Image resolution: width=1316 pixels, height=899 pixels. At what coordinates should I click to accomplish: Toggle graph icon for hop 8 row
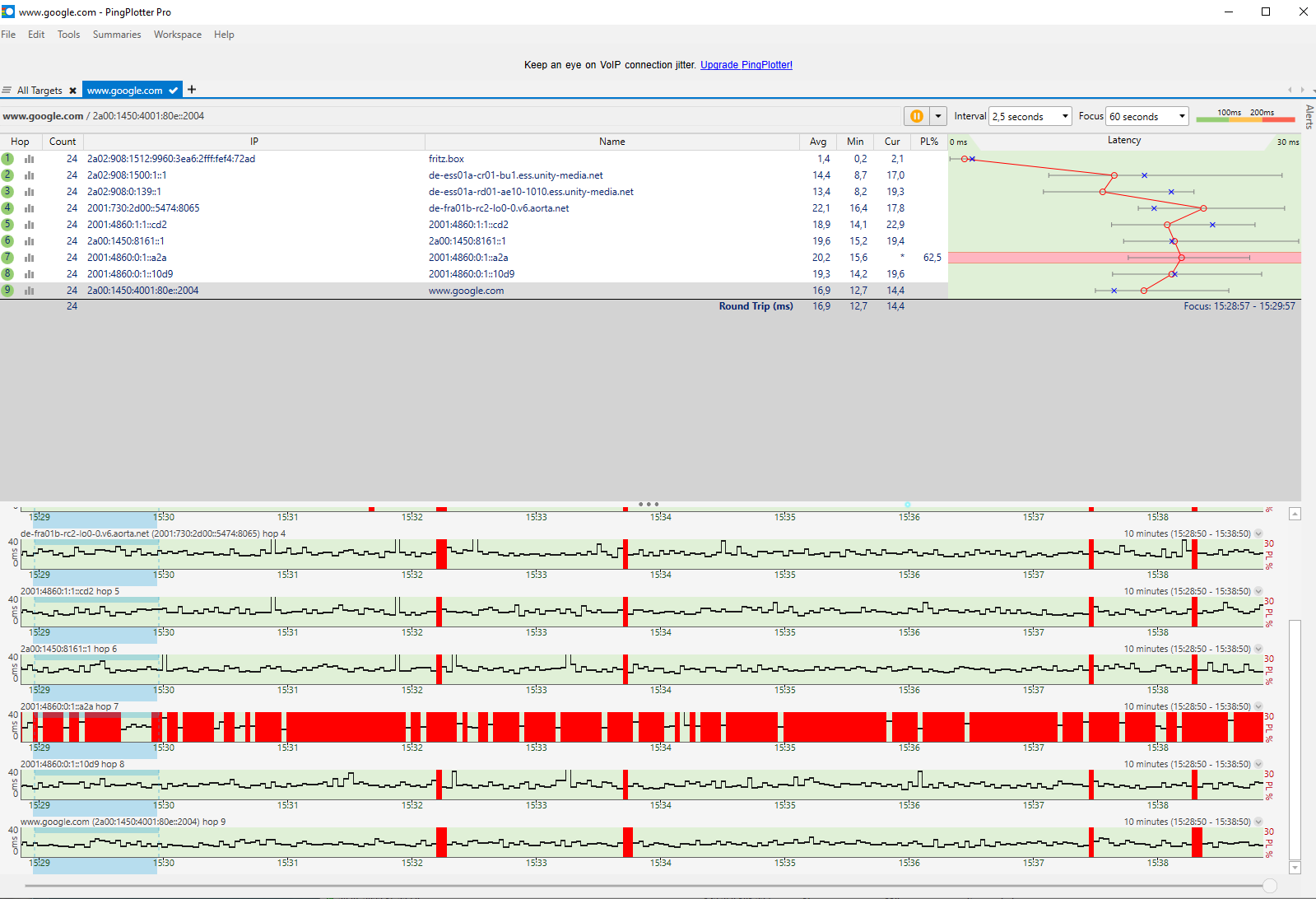point(30,274)
